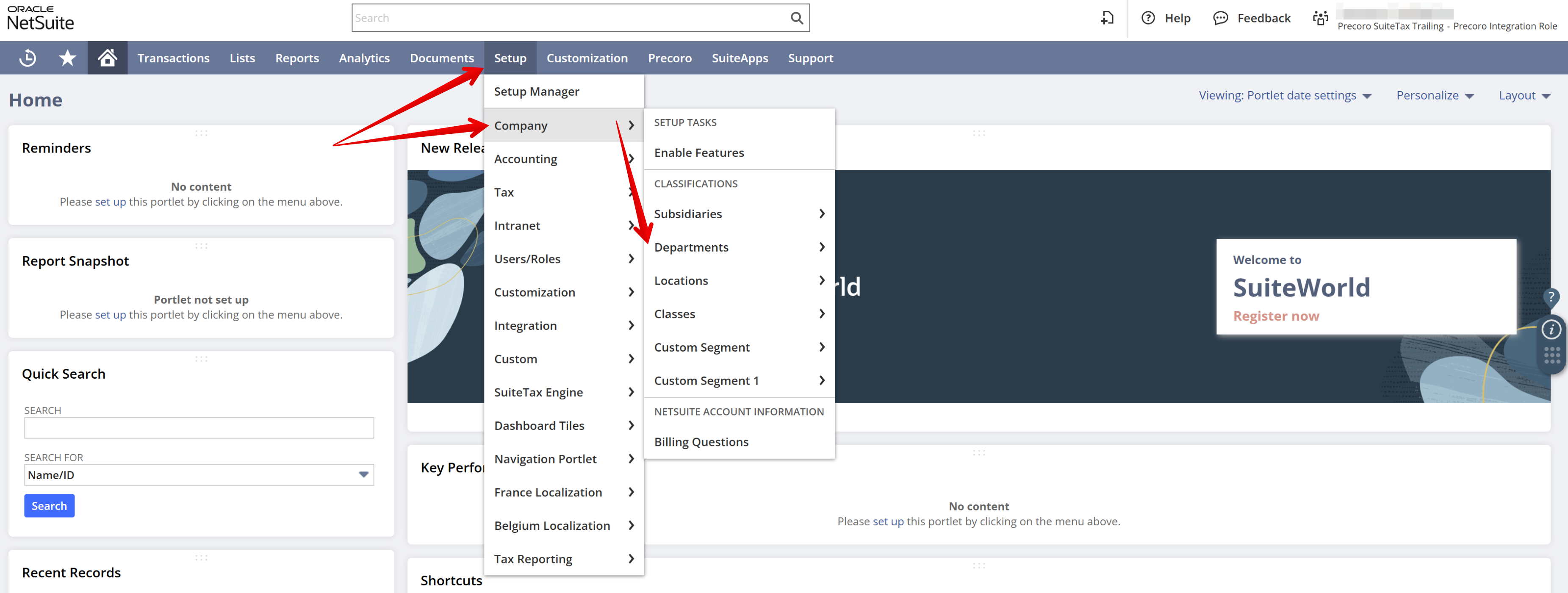Viewport: 1568px width, 593px height.
Task: Open the top Customization menu
Action: (x=587, y=58)
